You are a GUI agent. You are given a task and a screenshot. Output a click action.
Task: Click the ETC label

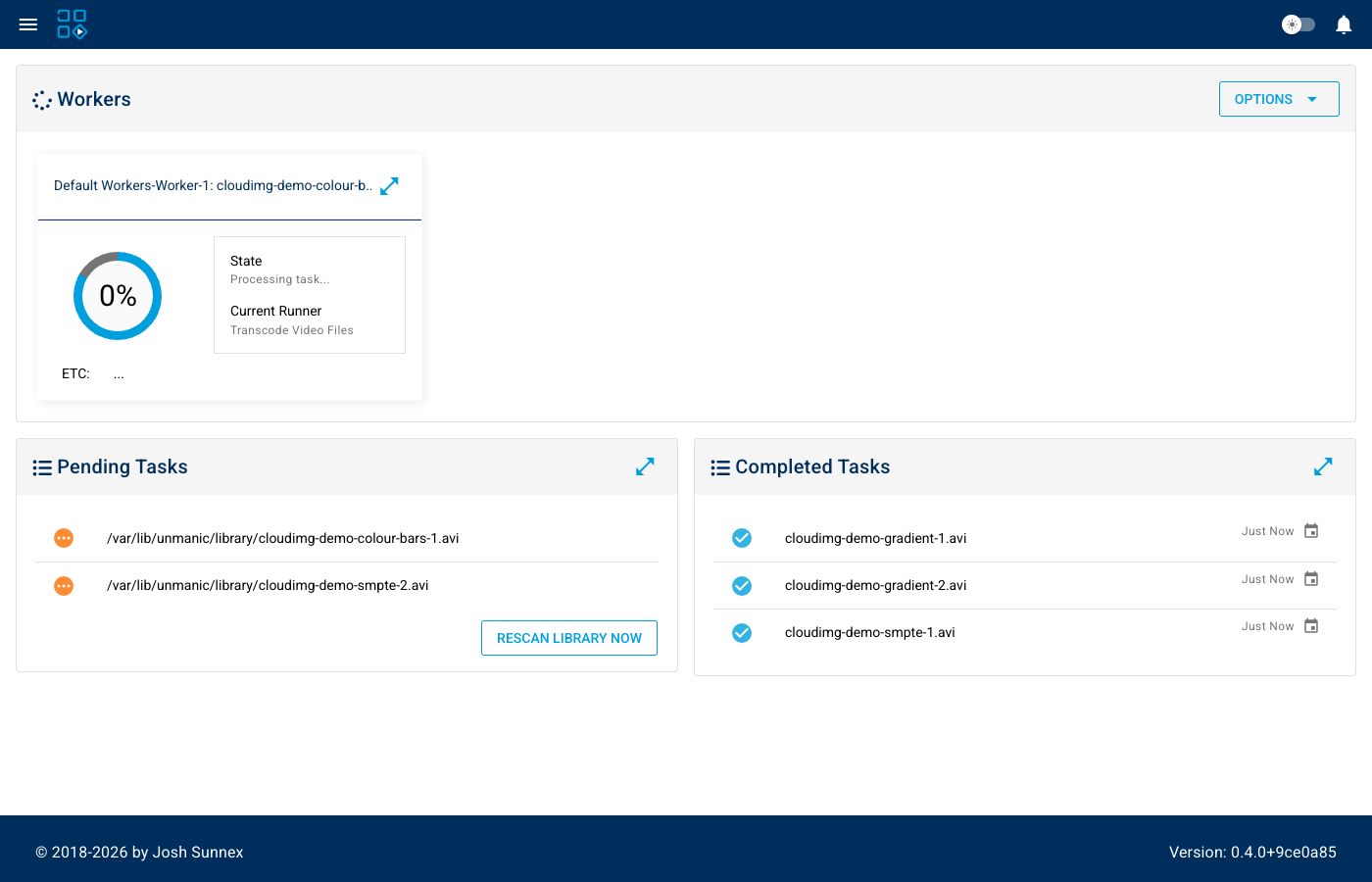point(75,373)
